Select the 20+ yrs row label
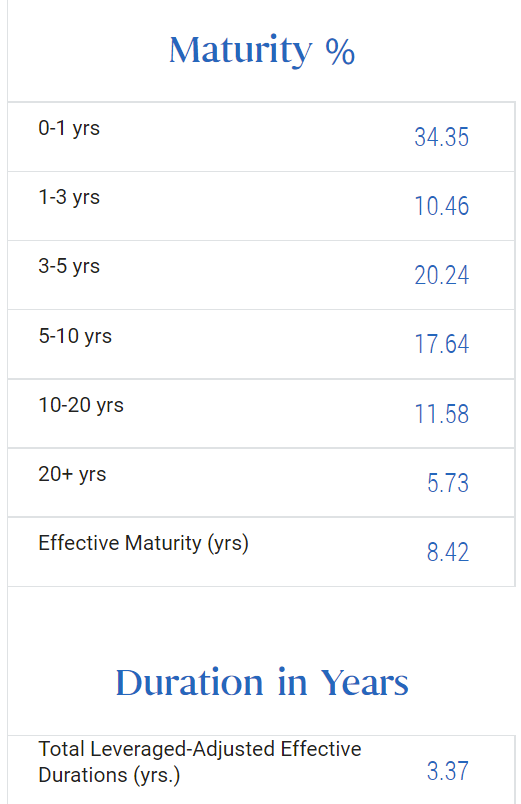 point(72,474)
